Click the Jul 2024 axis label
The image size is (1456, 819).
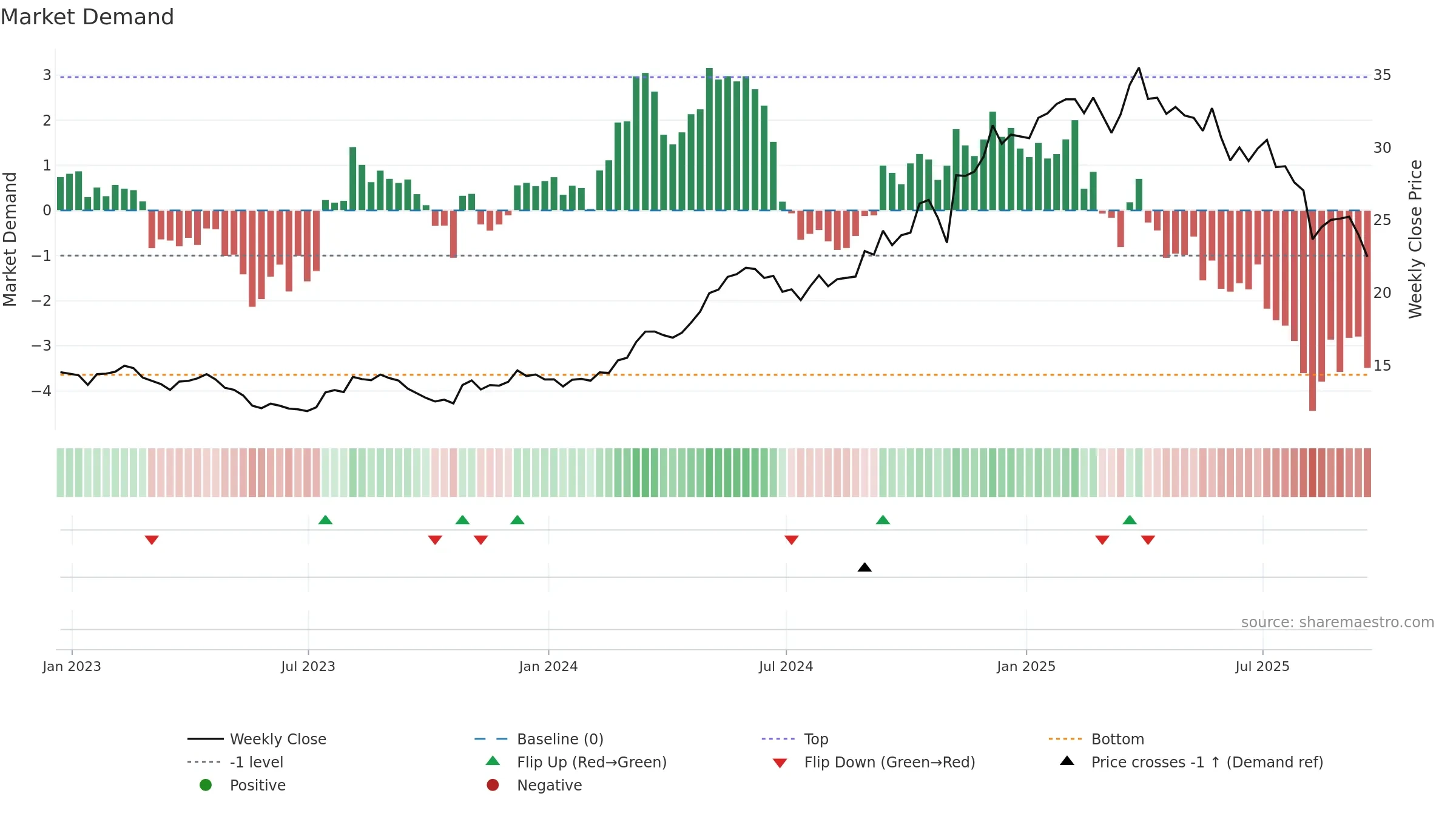click(x=786, y=666)
